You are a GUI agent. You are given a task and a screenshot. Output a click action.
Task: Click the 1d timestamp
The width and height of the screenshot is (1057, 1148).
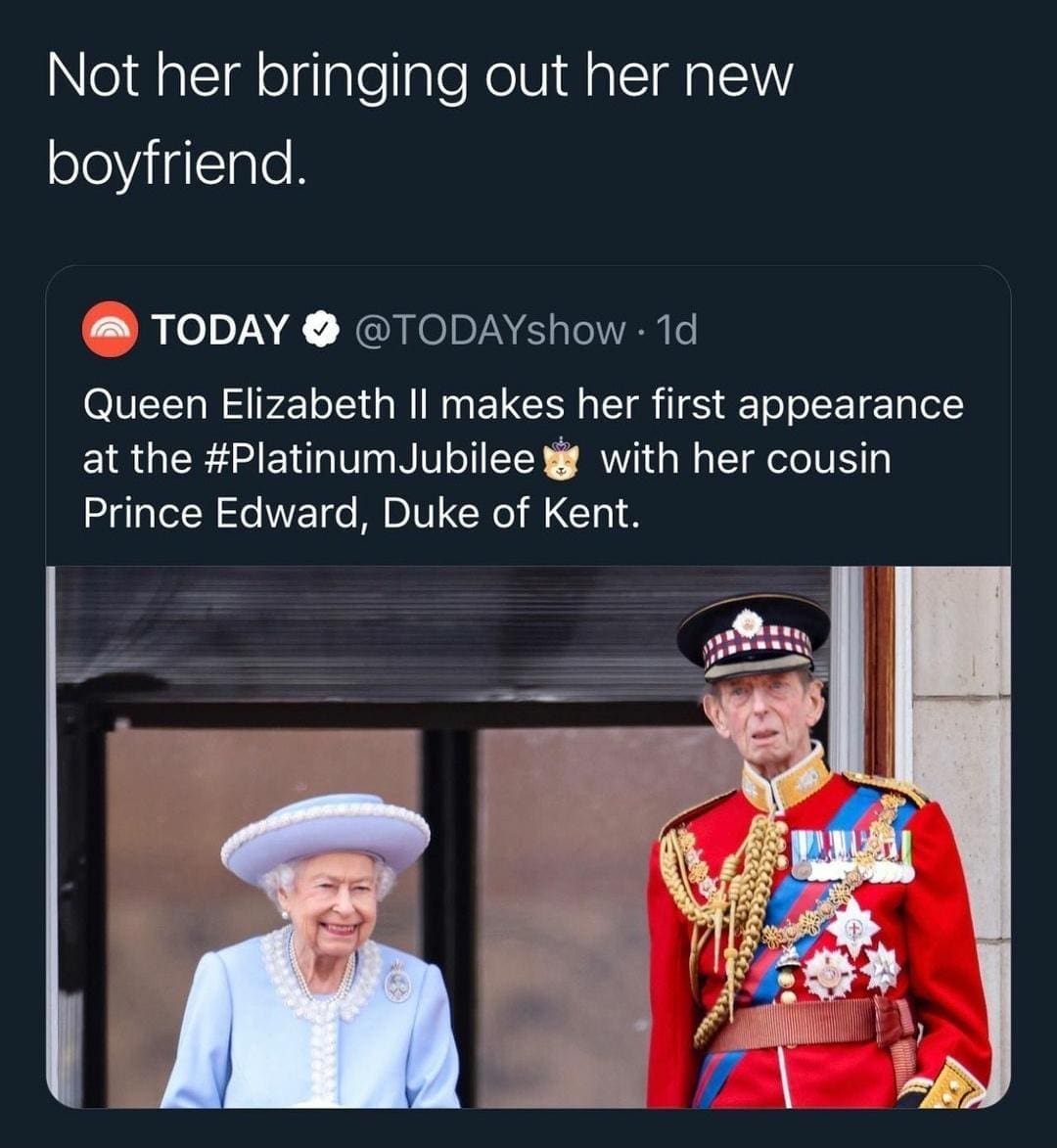(677, 330)
